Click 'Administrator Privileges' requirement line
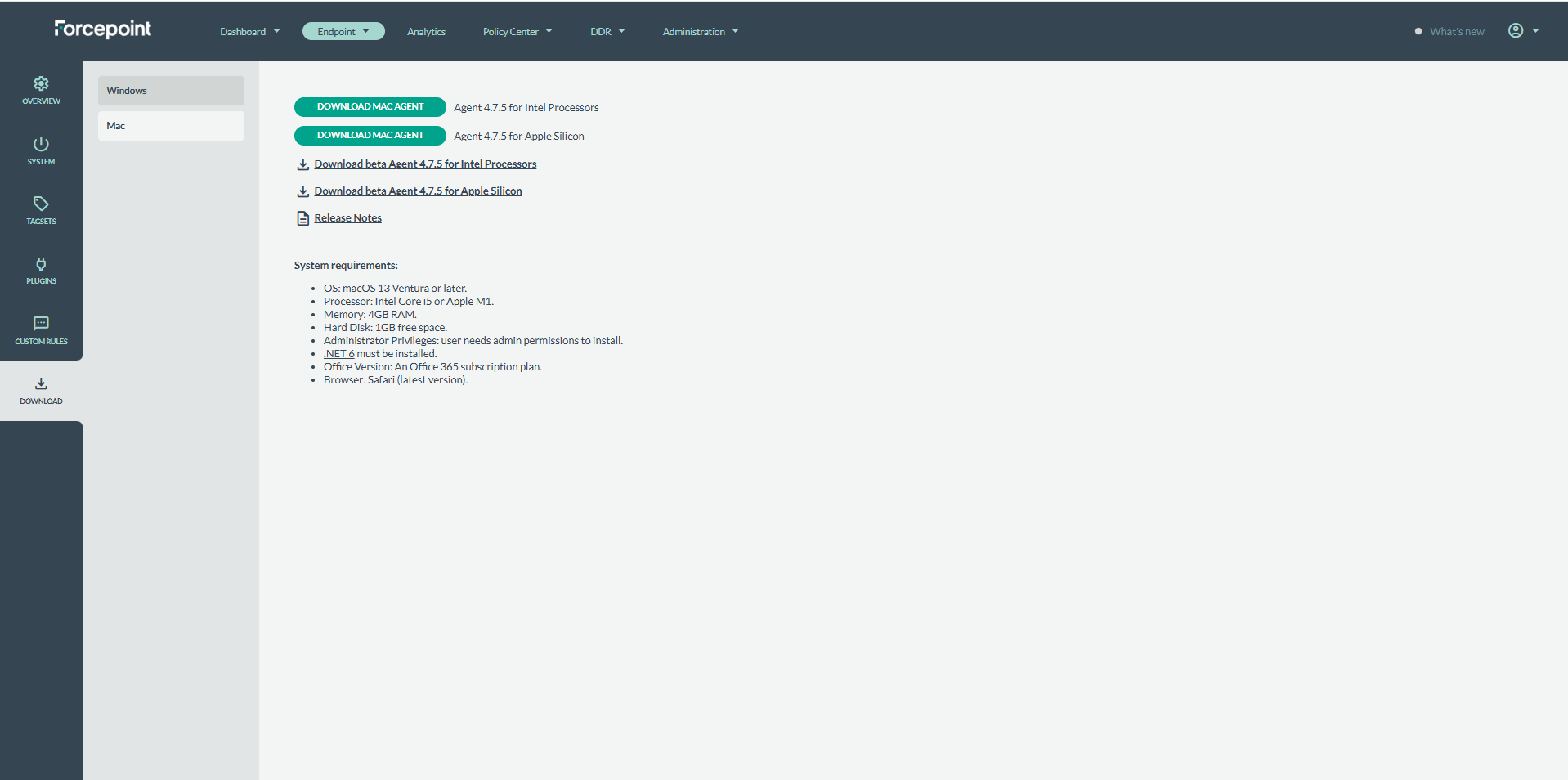1568x780 pixels. point(473,341)
